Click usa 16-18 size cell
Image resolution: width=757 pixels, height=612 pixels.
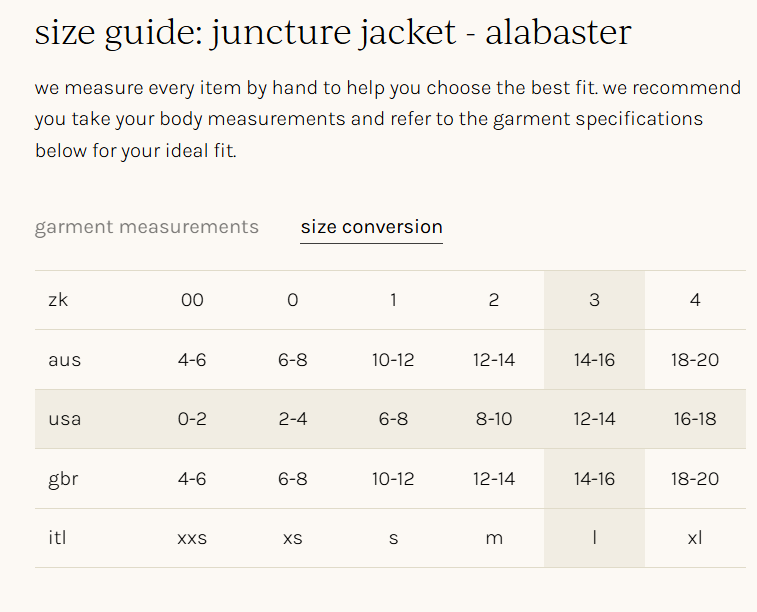[x=695, y=419]
